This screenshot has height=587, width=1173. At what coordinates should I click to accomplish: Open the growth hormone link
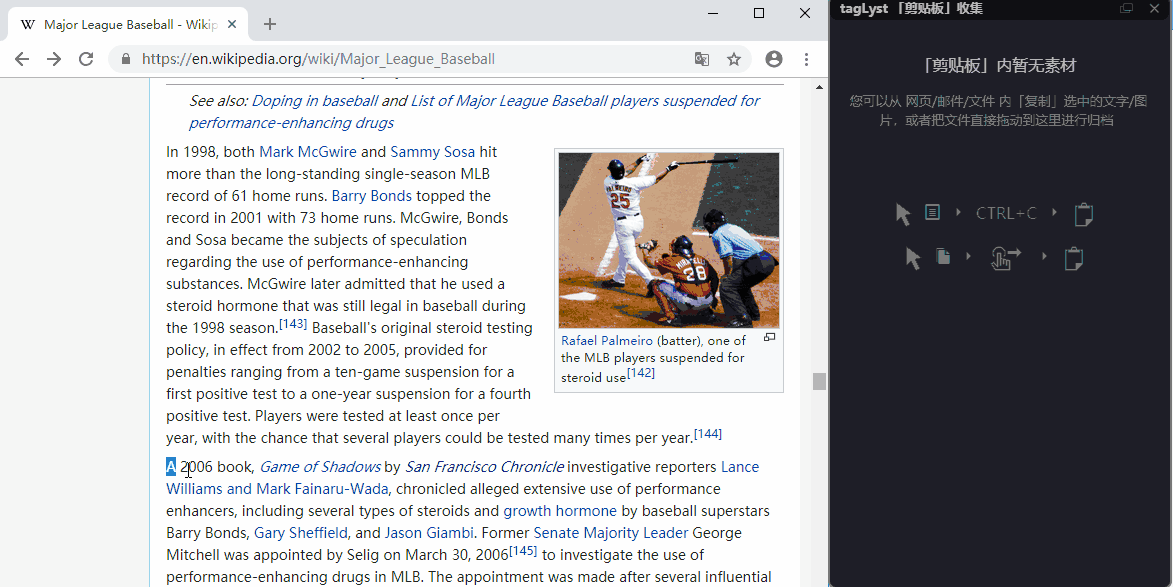[x=560, y=511]
